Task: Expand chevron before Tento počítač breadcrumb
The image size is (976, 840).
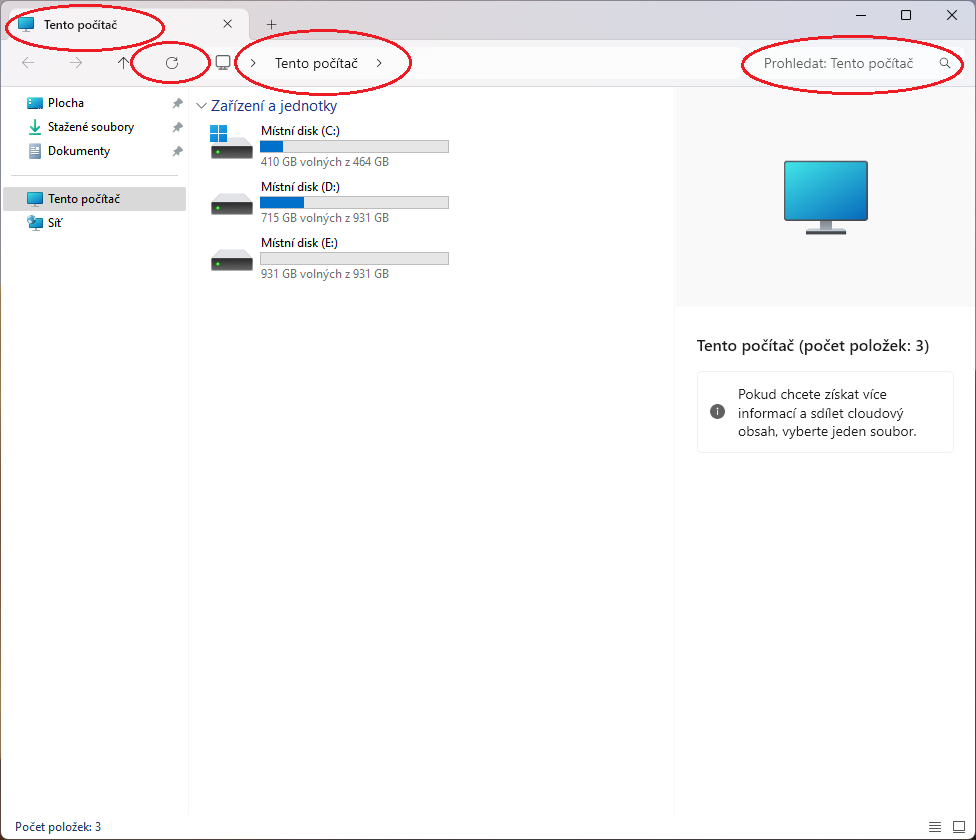Action: point(253,63)
